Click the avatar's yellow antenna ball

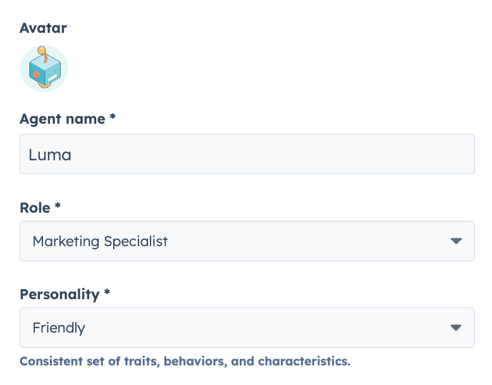[x=42, y=50]
